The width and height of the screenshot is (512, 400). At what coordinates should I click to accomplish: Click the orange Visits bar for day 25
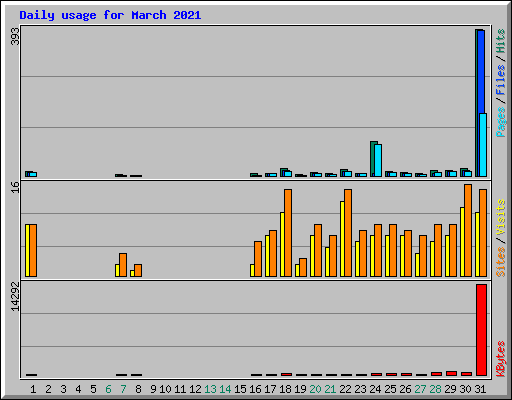point(393,250)
